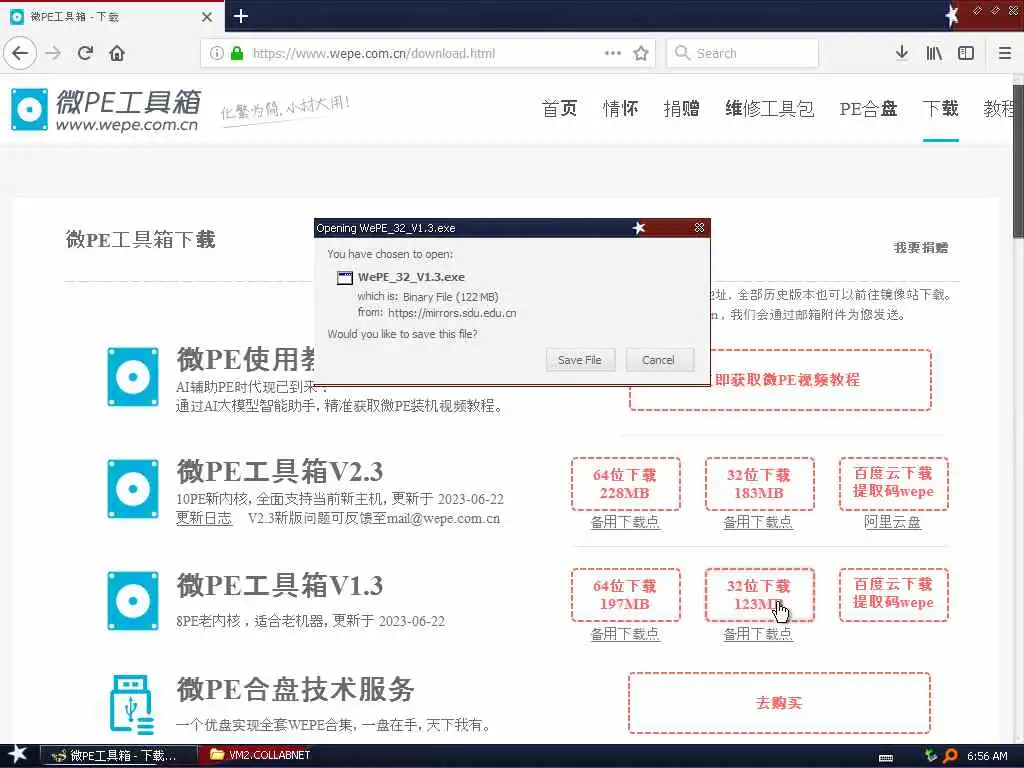Screen dimensions: 1024x768
Task: Reload the page with the refresh icon
Action: pyautogui.click(x=85, y=53)
